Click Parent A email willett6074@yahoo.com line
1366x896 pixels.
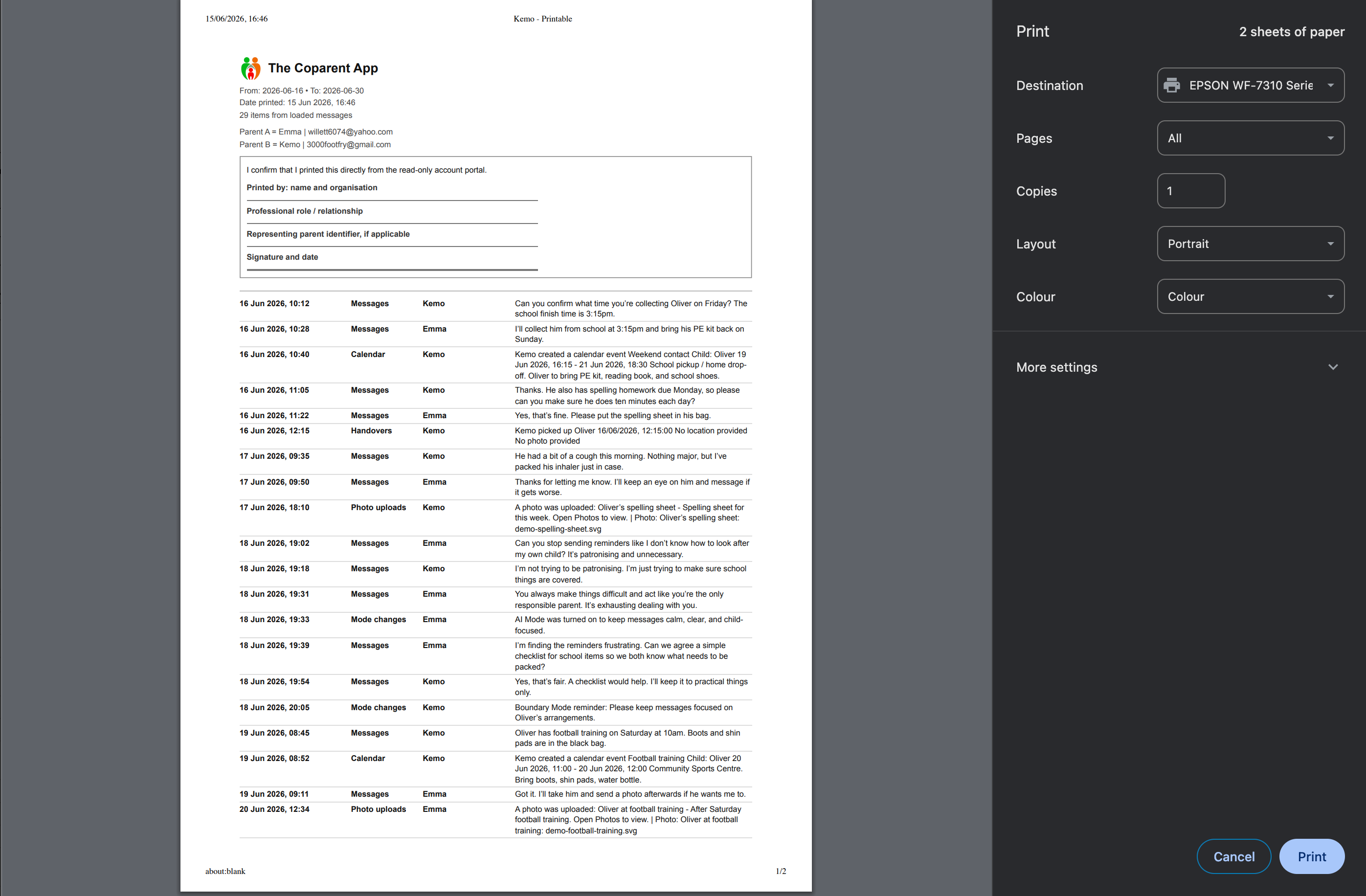point(315,132)
